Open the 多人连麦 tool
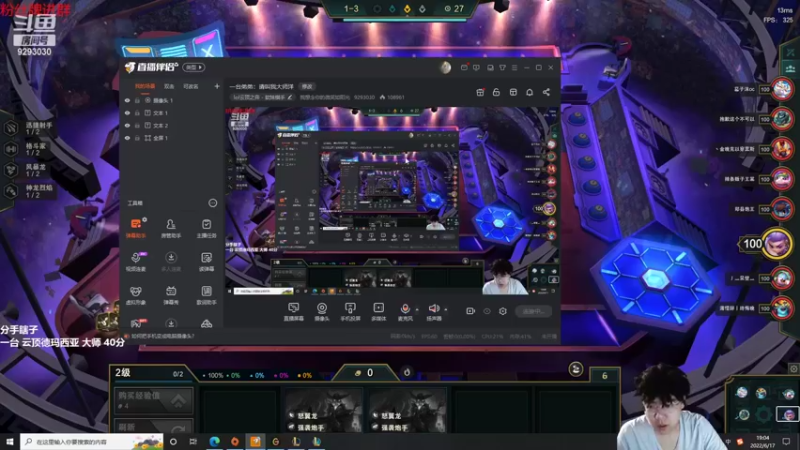The width and height of the screenshot is (800, 450). (171, 261)
